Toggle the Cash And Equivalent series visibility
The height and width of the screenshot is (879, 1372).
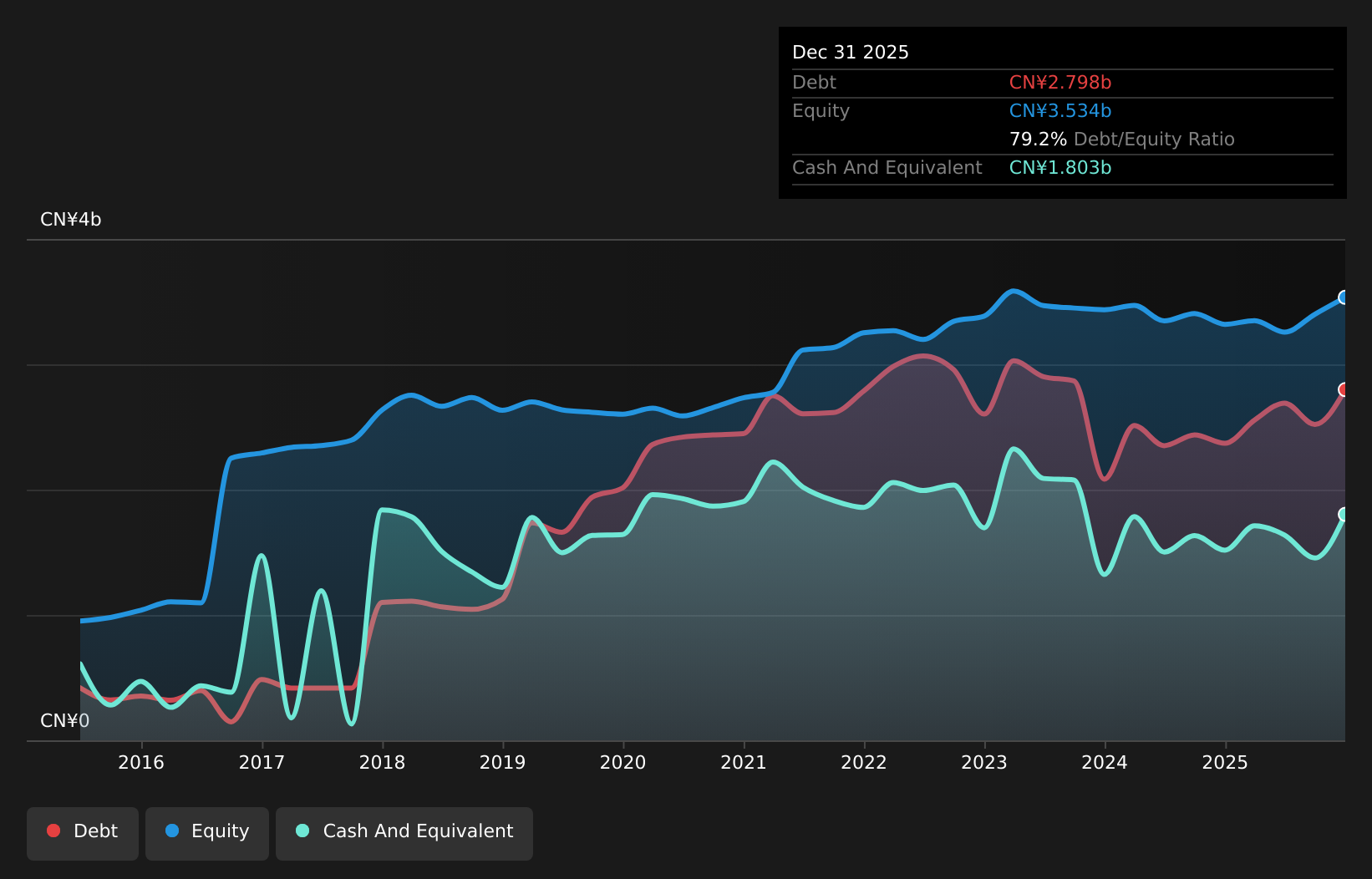click(404, 832)
